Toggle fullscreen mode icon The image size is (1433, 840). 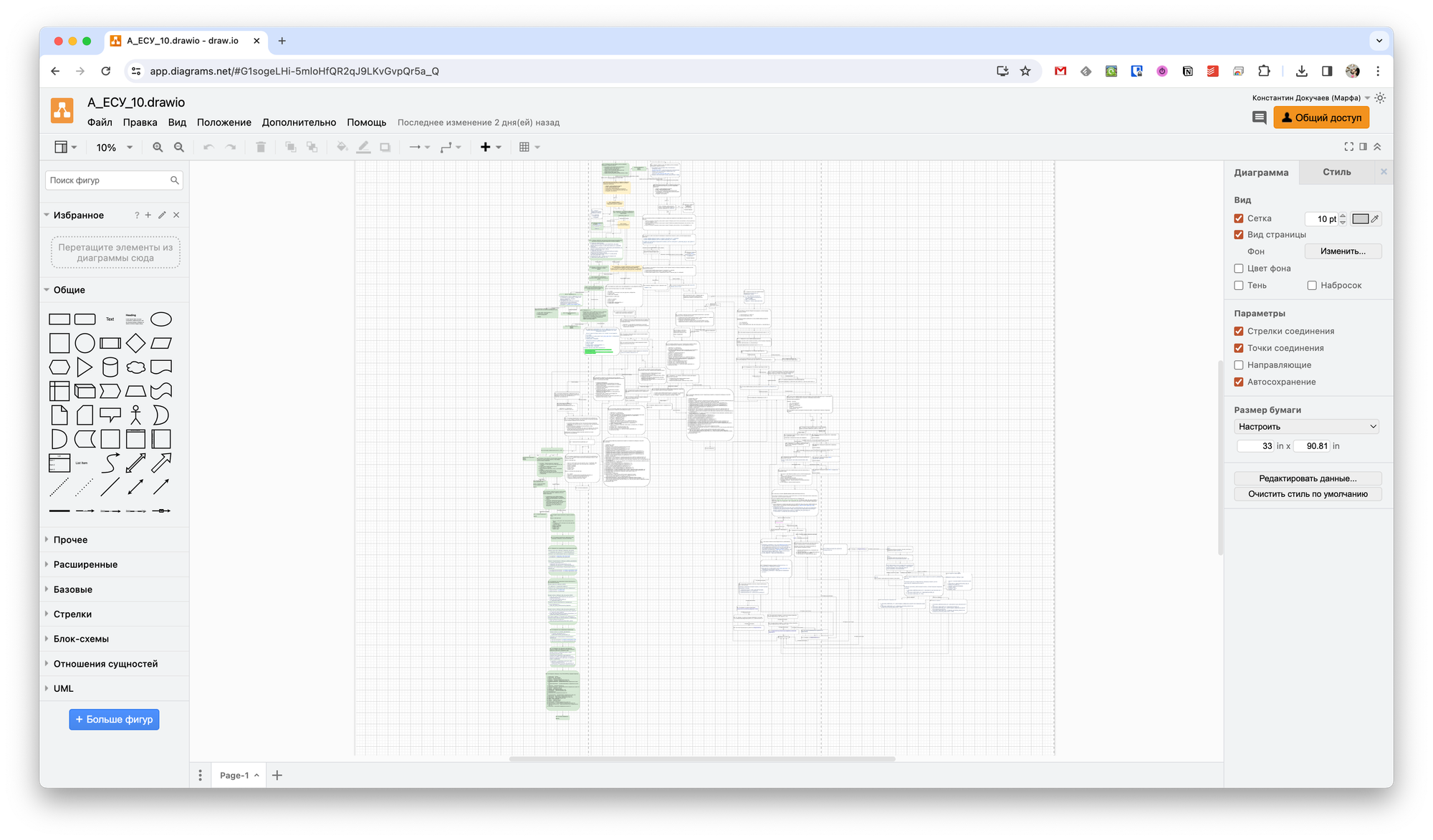click(1348, 147)
